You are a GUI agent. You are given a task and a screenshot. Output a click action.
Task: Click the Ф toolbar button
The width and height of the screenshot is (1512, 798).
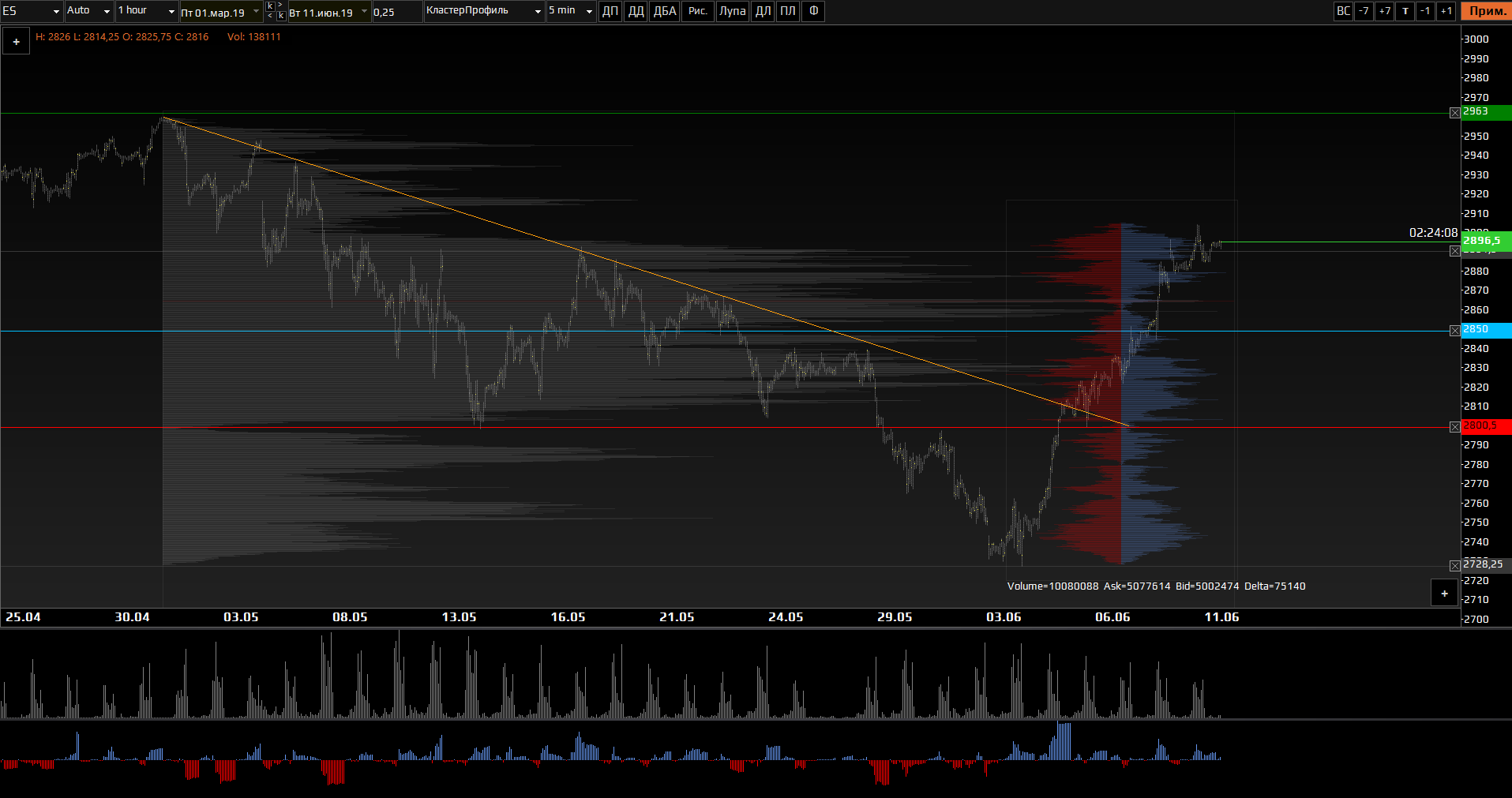(813, 11)
